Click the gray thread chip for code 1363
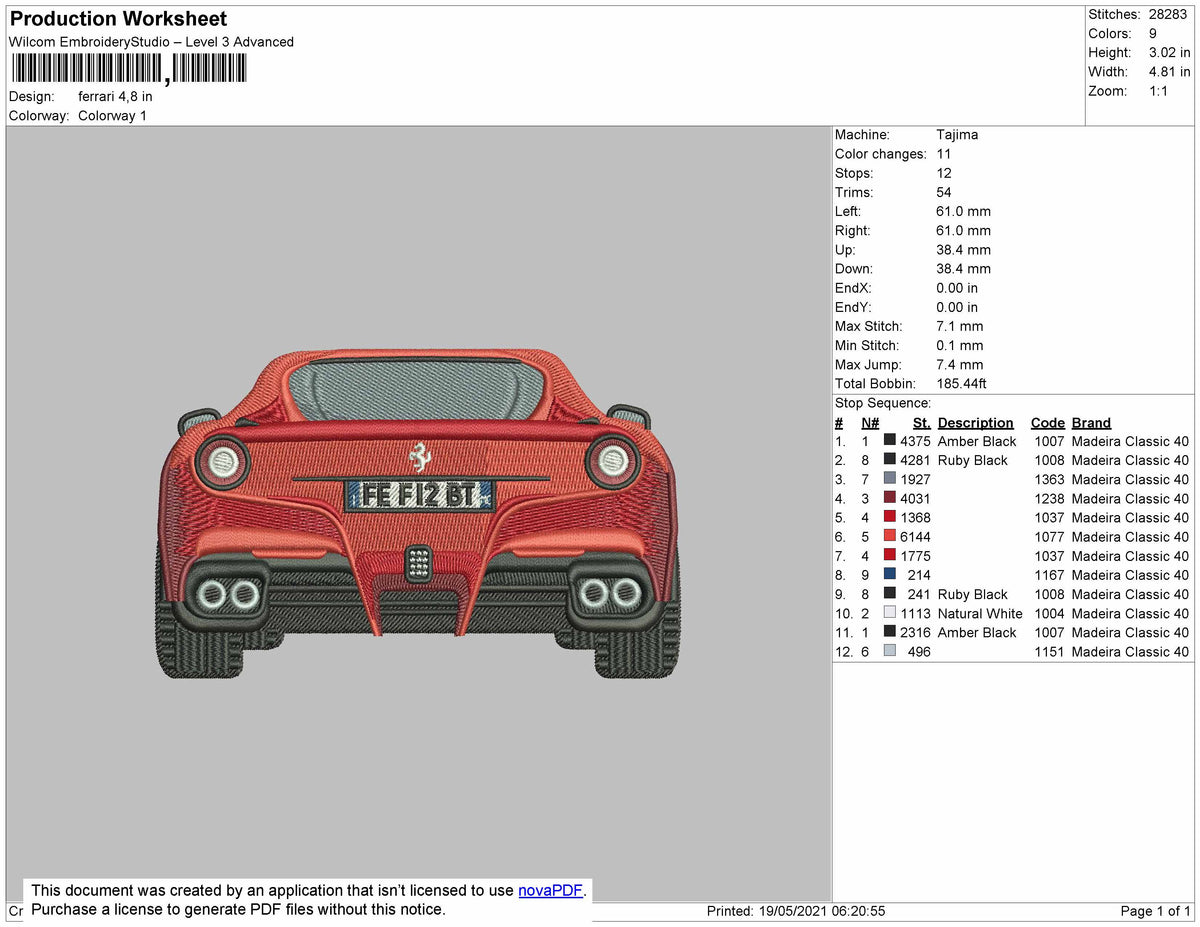The width and height of the screenshot is (1200, 927). [888, 479]
